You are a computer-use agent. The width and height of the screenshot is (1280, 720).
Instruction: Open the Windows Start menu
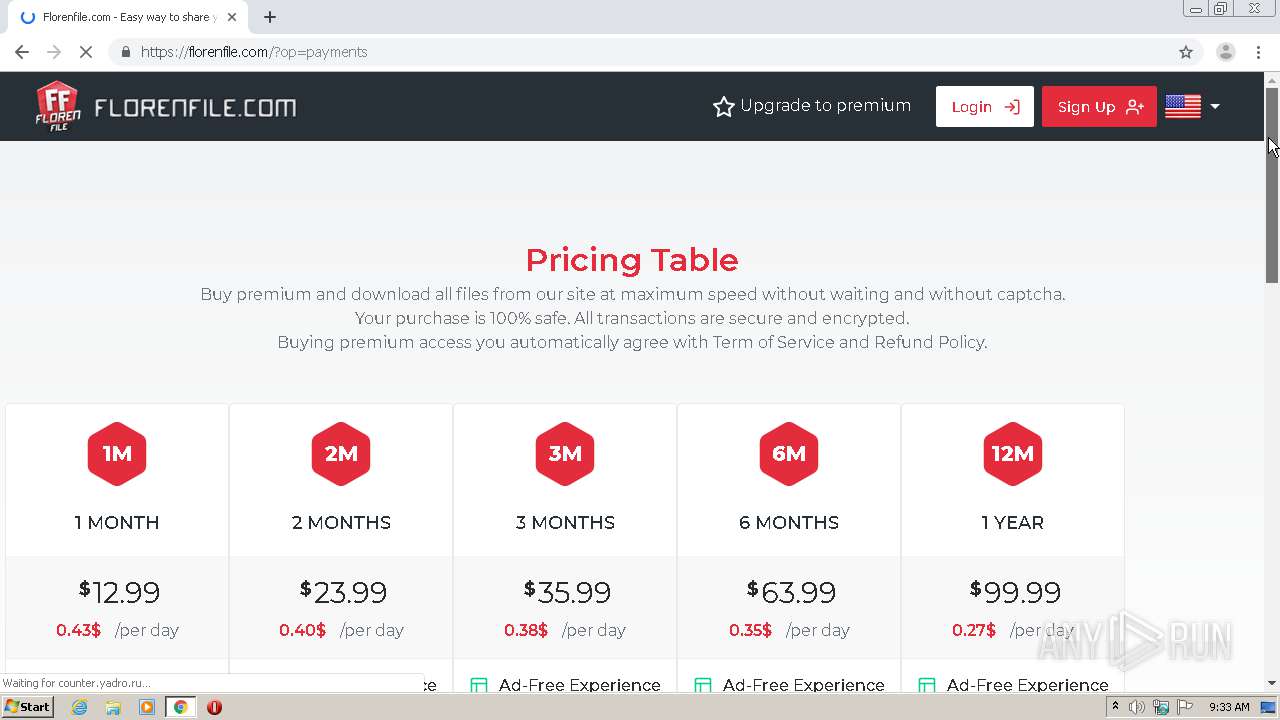click(x=28, y=707)
